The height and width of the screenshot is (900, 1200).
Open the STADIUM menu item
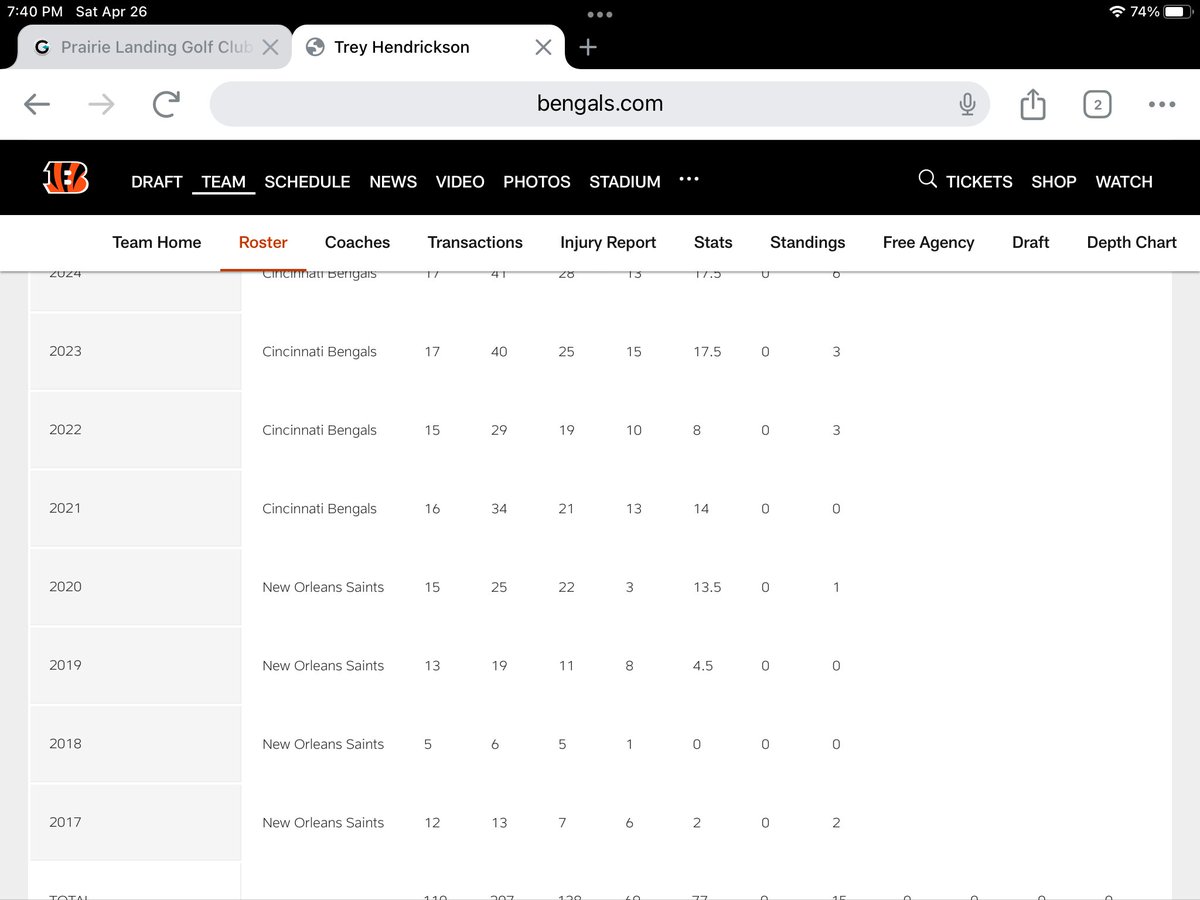[x=625, y=182]
